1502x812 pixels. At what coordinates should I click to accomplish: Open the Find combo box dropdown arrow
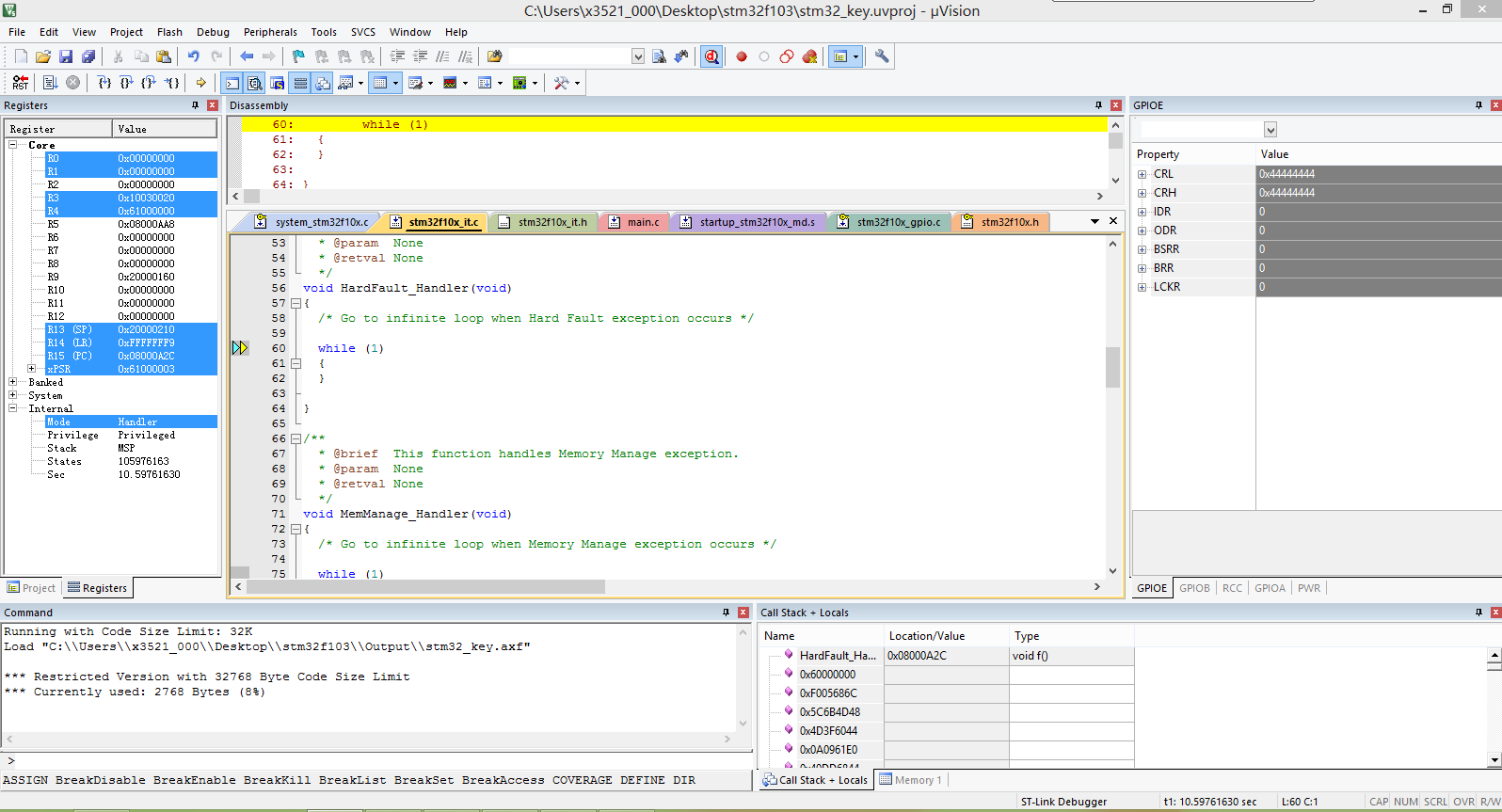638,56
